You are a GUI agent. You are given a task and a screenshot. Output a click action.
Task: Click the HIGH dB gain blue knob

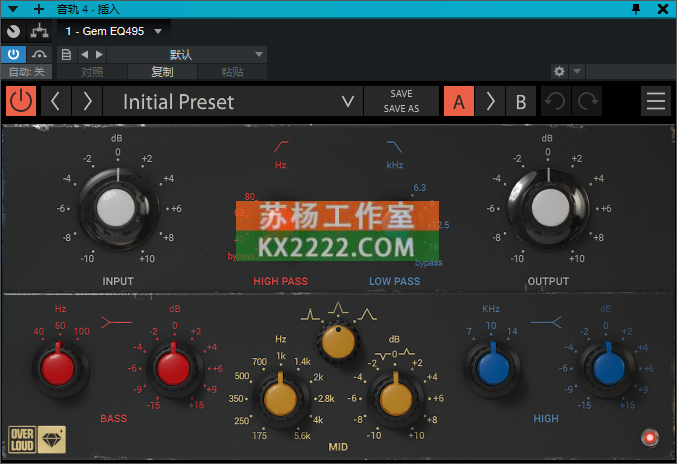pyautogui.click(x=608, y=368)
